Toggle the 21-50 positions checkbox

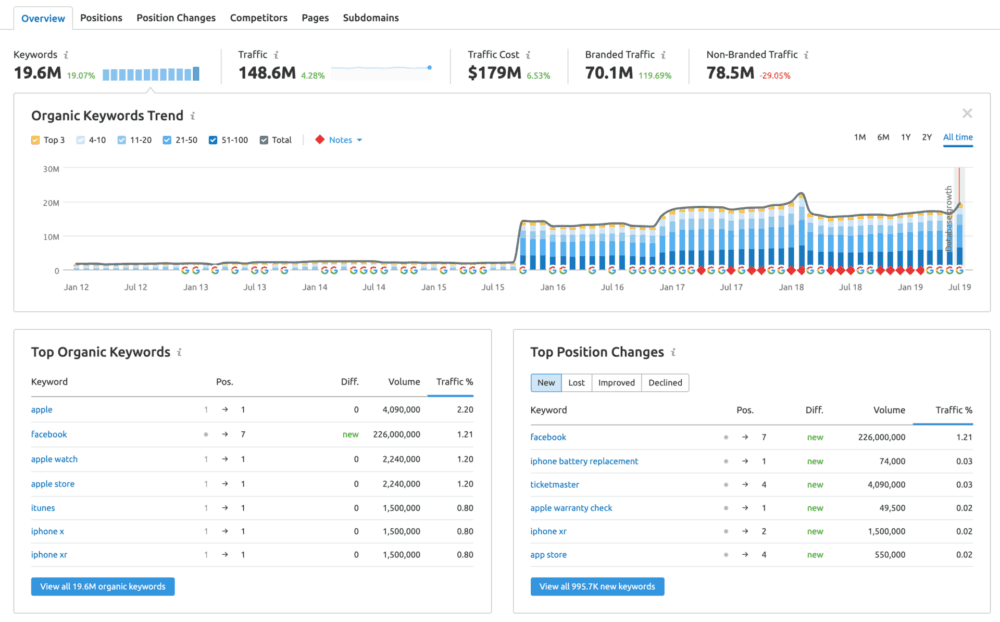tap(167, 140)
